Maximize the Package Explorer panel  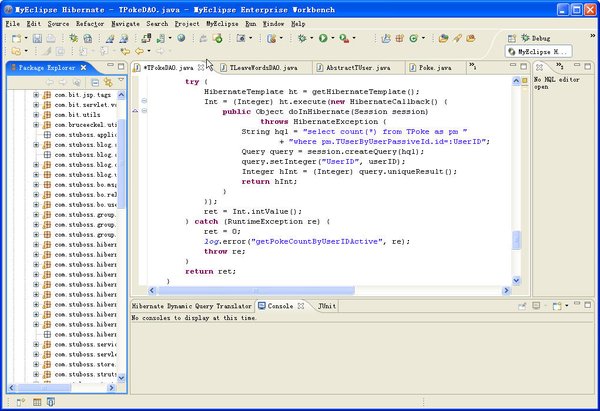(x=119, y=68)
